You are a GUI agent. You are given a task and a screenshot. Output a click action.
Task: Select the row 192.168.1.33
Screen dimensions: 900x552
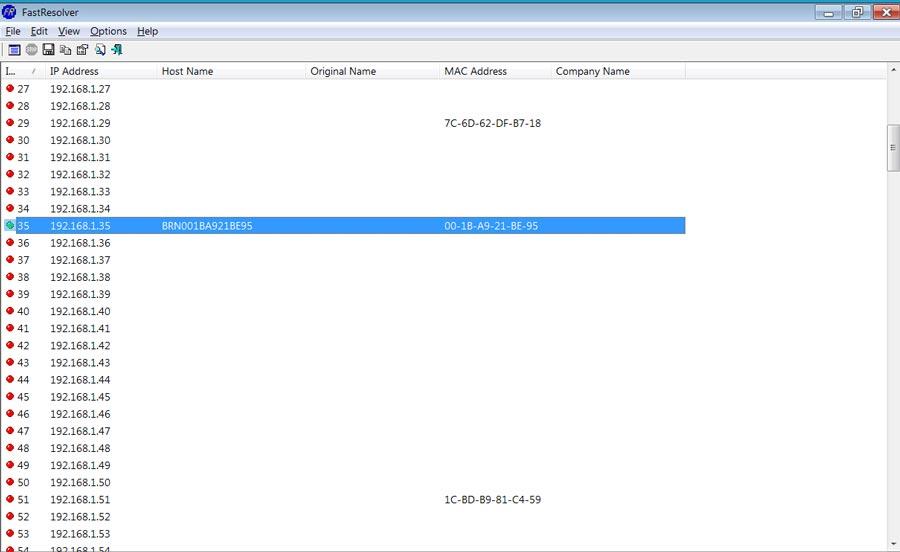(x=343, y=191)
